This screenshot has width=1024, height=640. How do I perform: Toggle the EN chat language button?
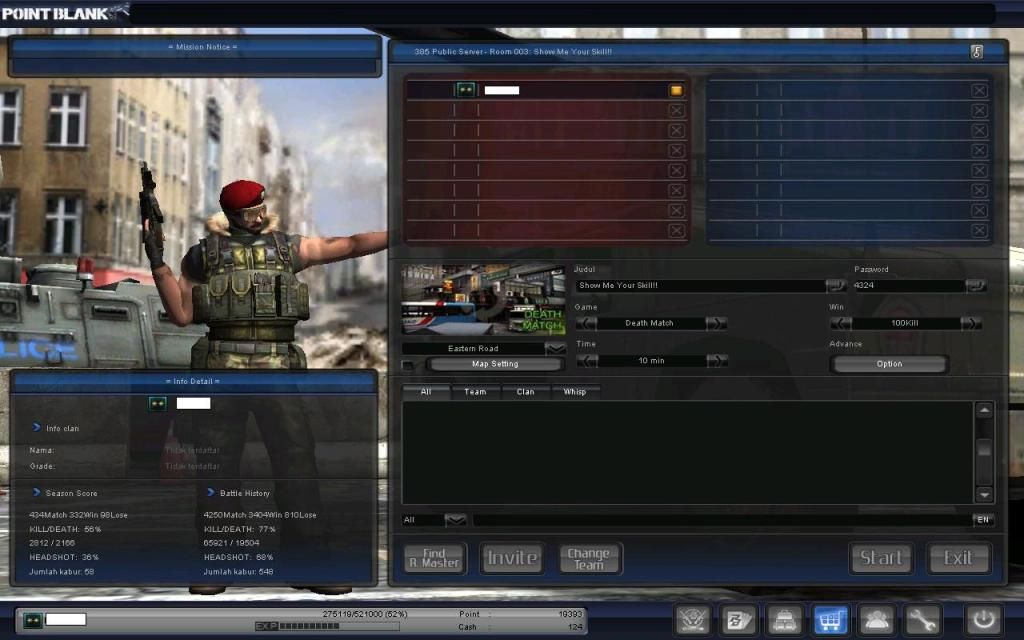click(983, 520)
